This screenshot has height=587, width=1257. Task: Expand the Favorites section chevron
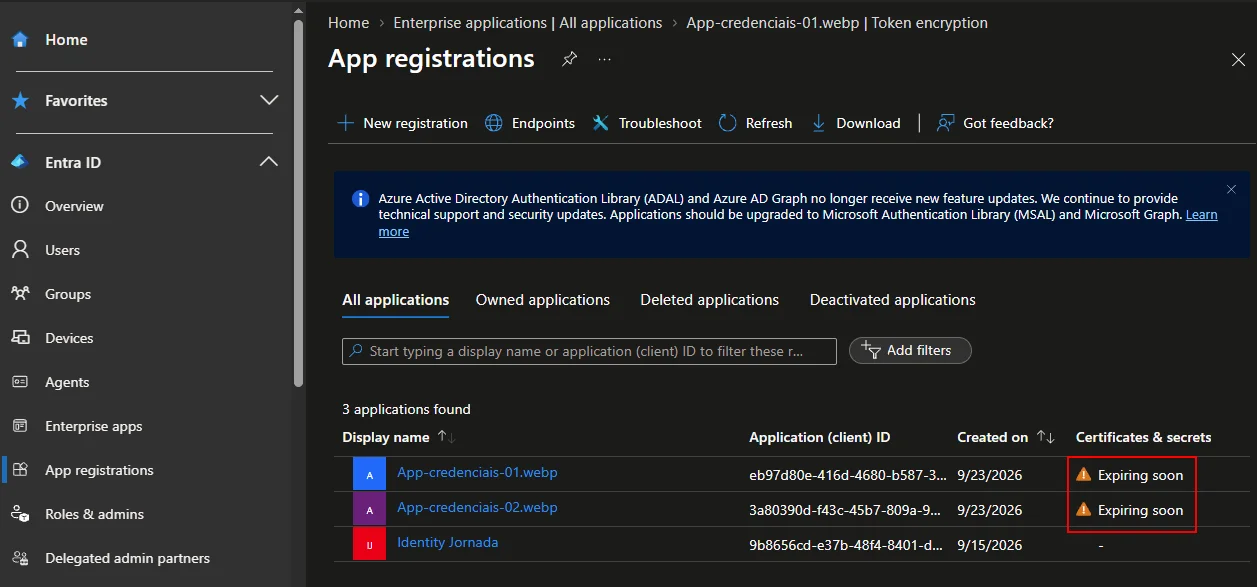[x=269, y=100]
